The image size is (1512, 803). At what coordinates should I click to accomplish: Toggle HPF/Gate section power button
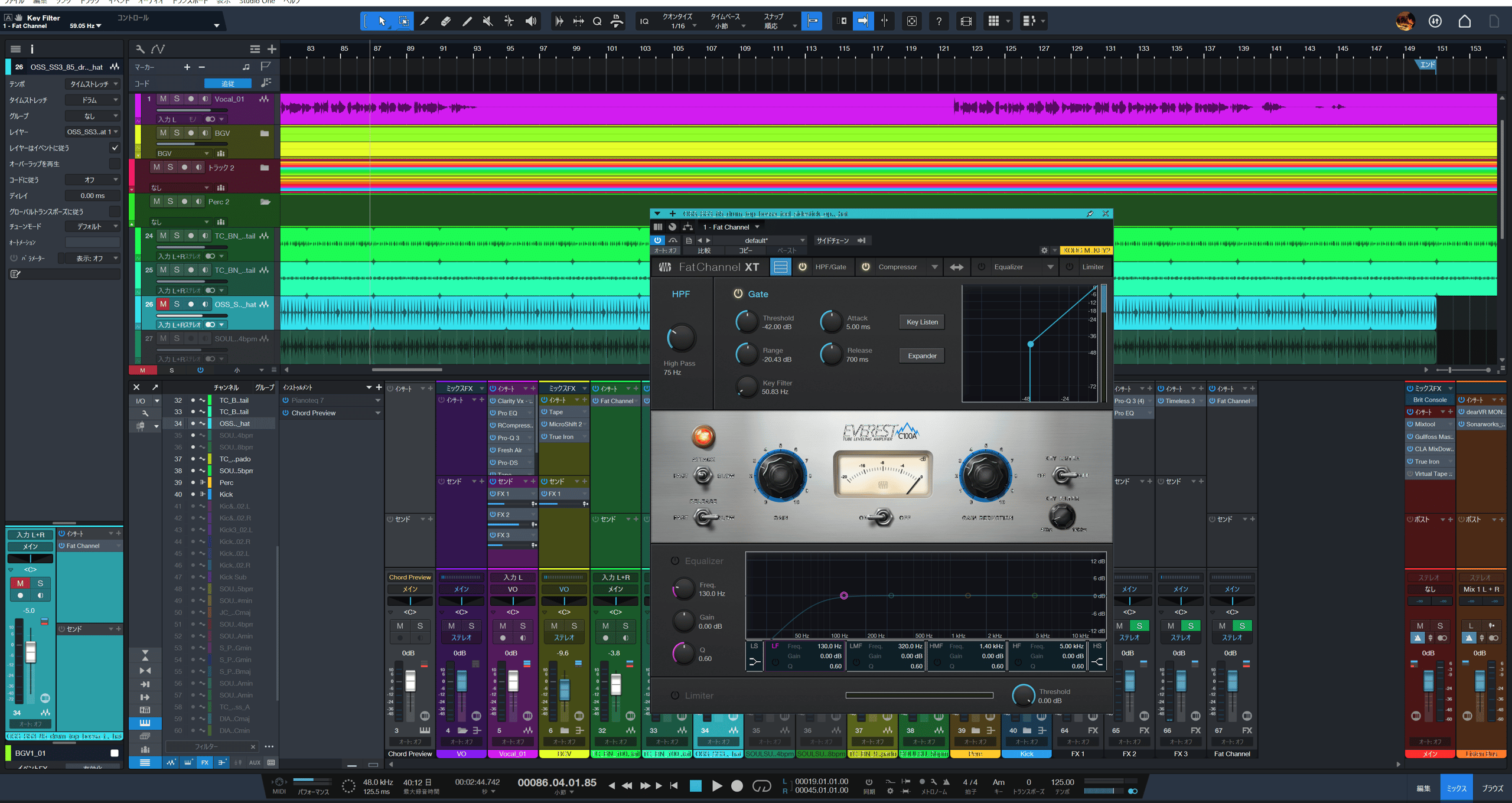coord(803,267)
